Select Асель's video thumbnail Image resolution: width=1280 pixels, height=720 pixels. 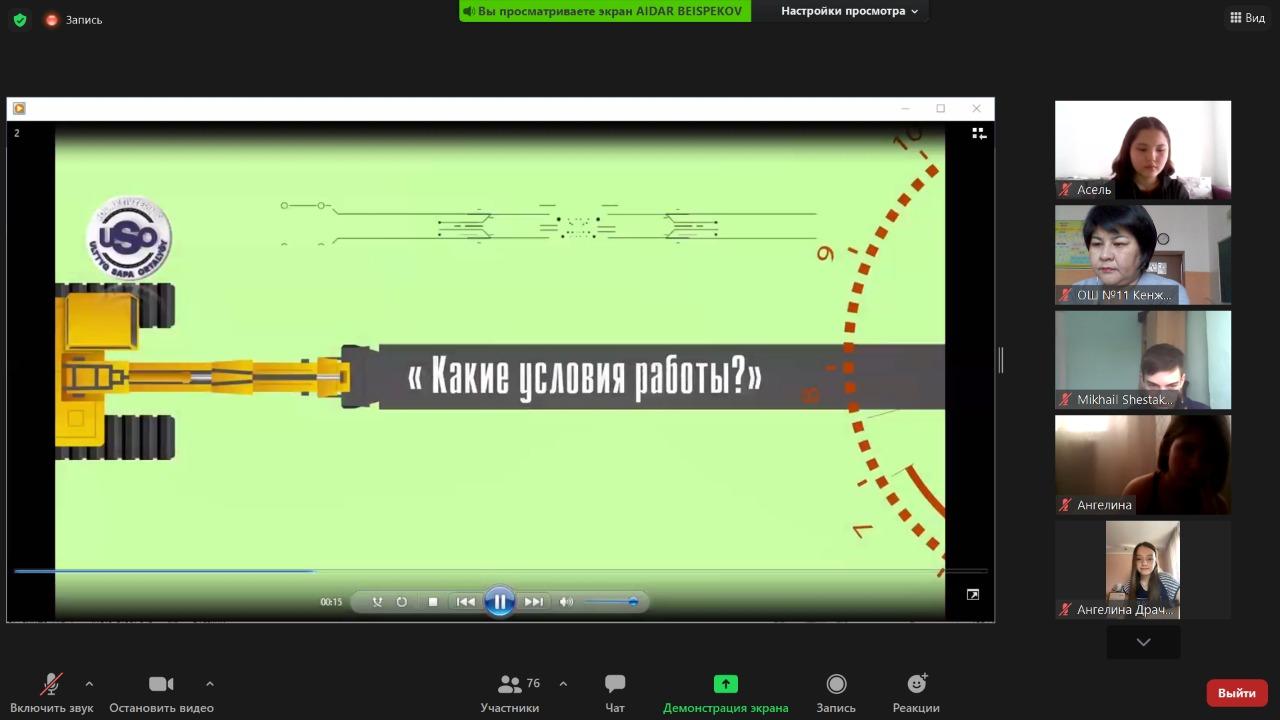point(1142,149)
